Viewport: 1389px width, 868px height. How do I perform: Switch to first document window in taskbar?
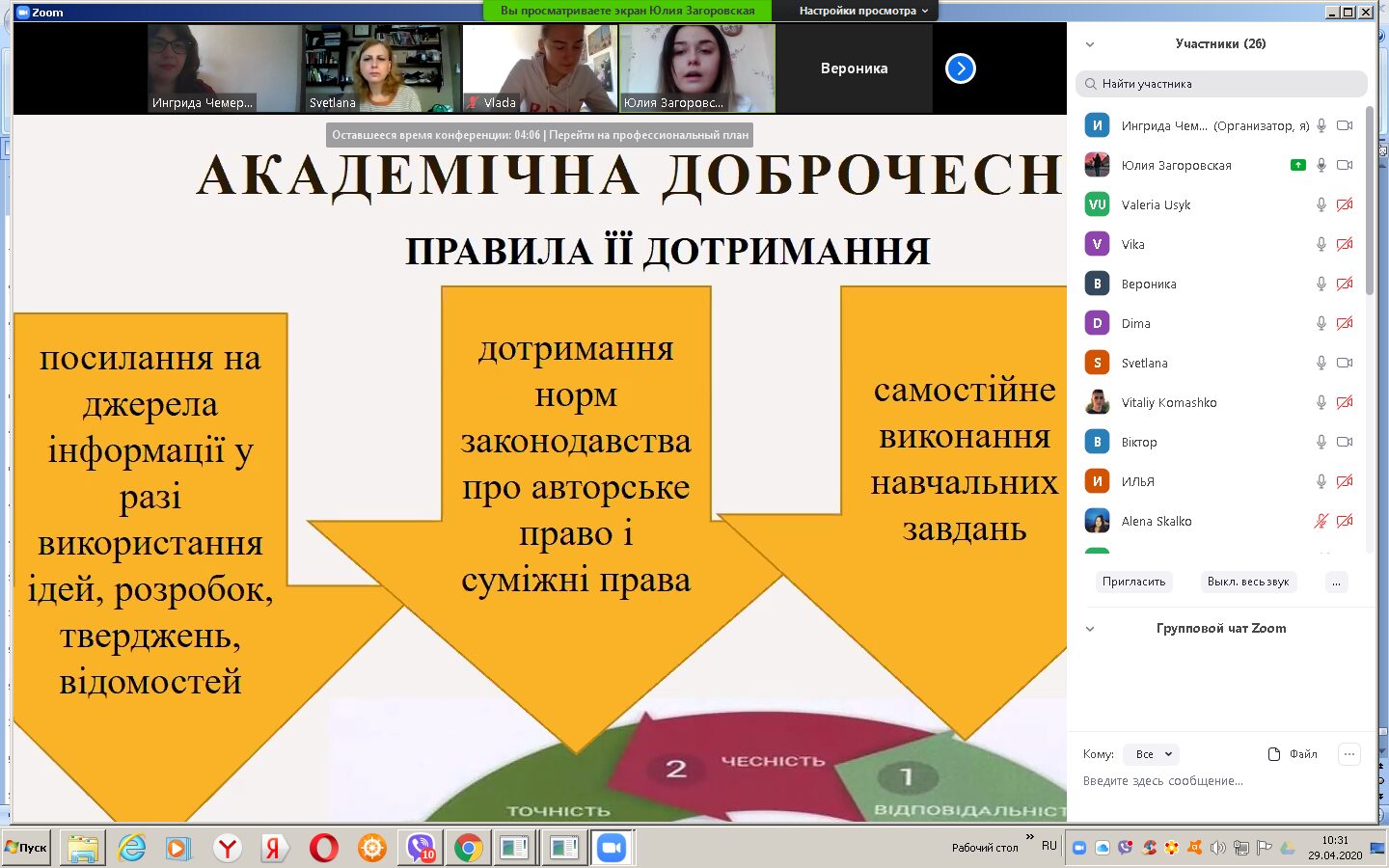(x=515, y=848)
